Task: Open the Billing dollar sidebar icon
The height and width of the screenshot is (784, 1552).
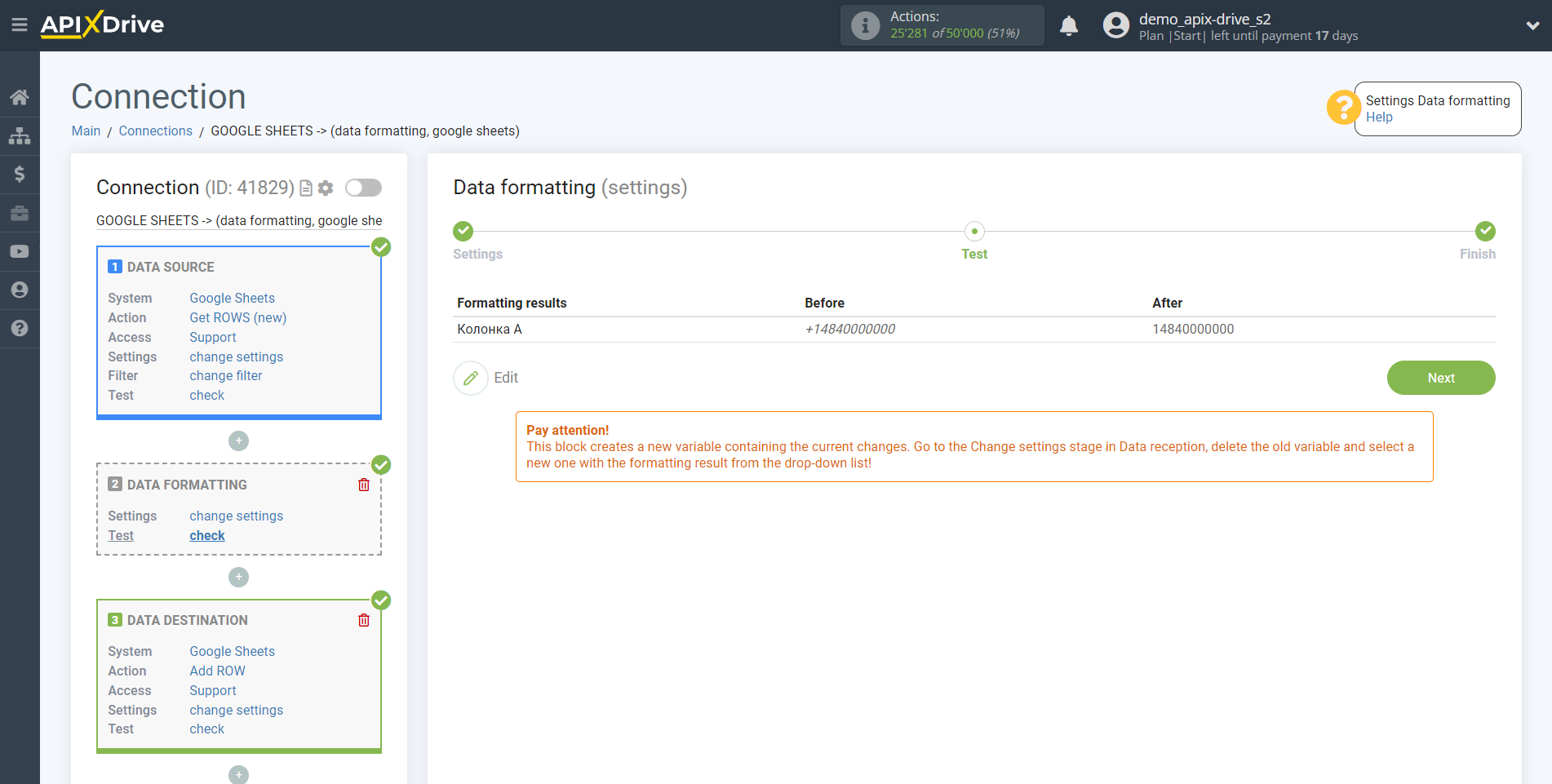Action: click(20, 174)
